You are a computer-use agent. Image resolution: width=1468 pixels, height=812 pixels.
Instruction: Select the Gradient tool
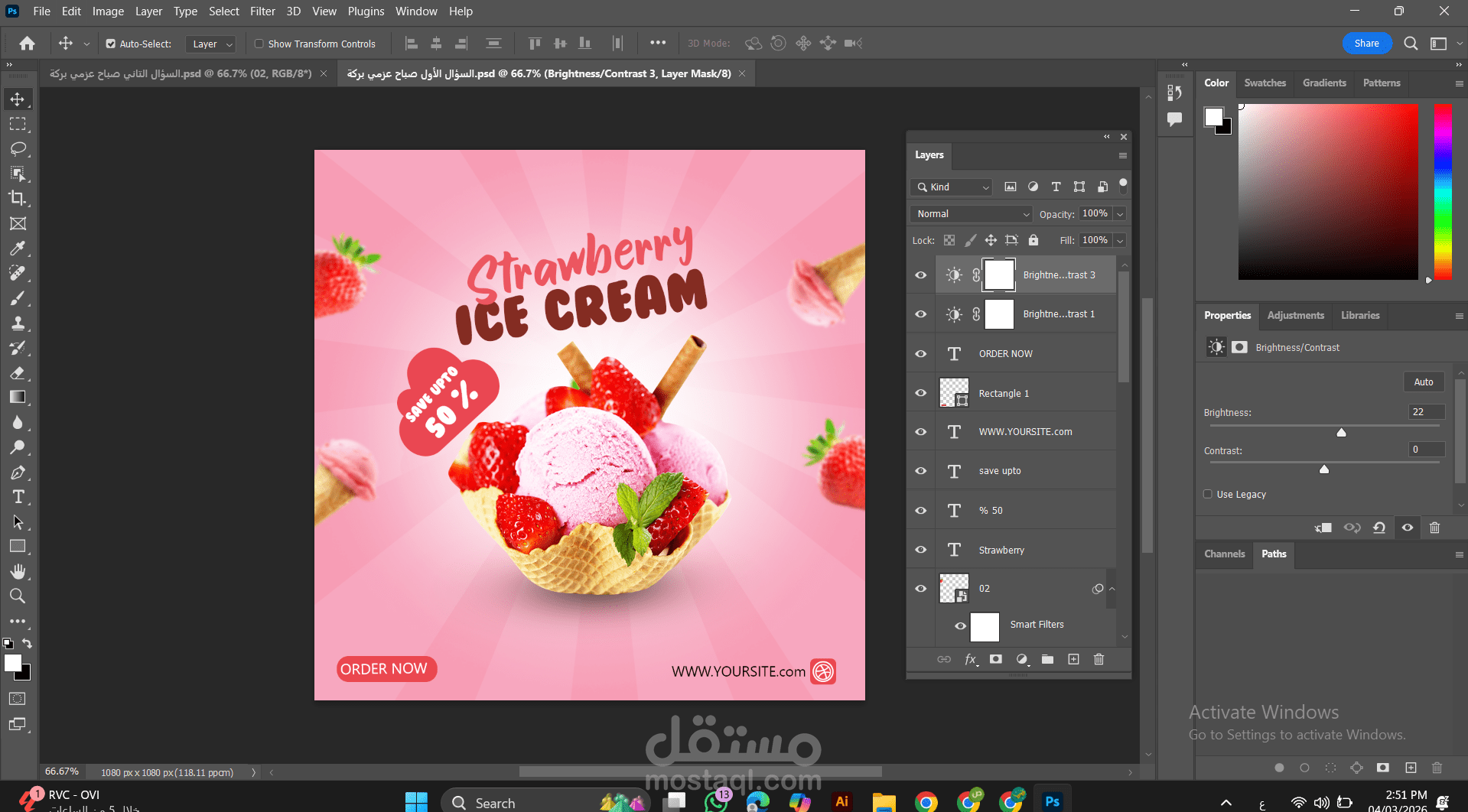(x=18, y=397)
